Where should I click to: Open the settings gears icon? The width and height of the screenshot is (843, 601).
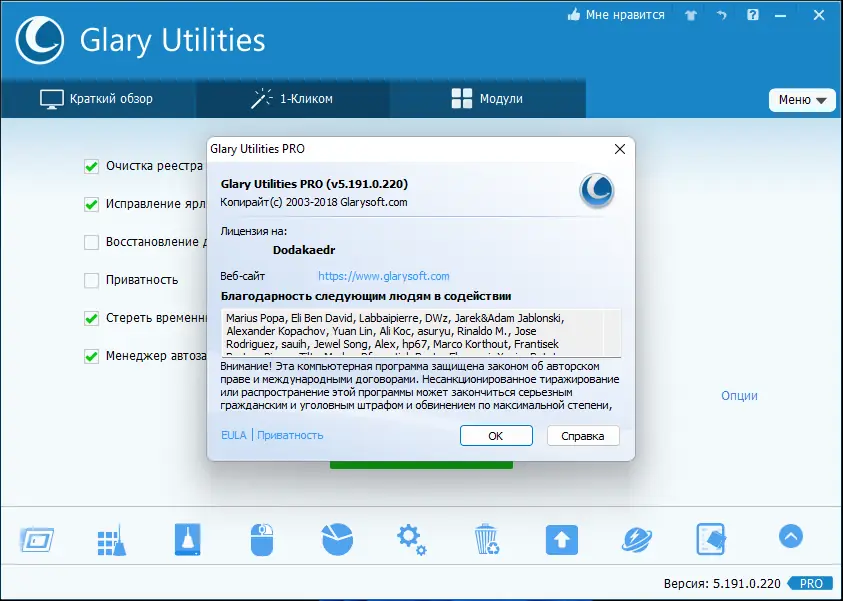[x=411, y=538]
